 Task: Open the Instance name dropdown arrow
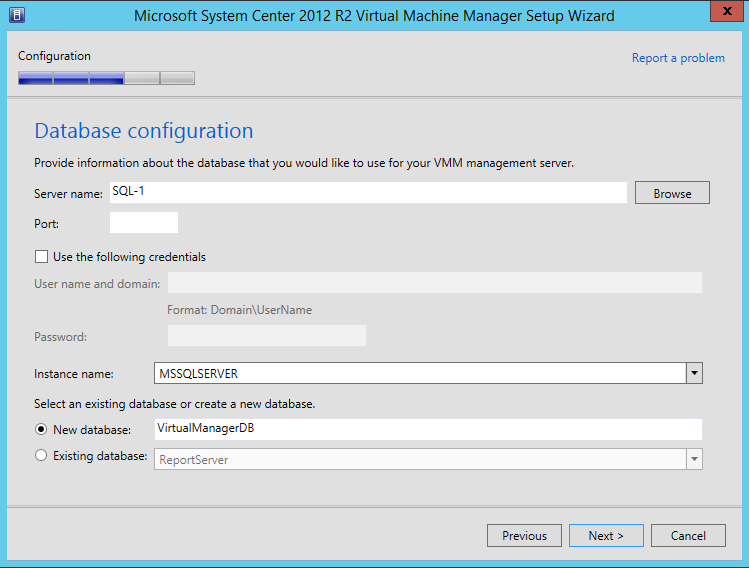(694, 373)
